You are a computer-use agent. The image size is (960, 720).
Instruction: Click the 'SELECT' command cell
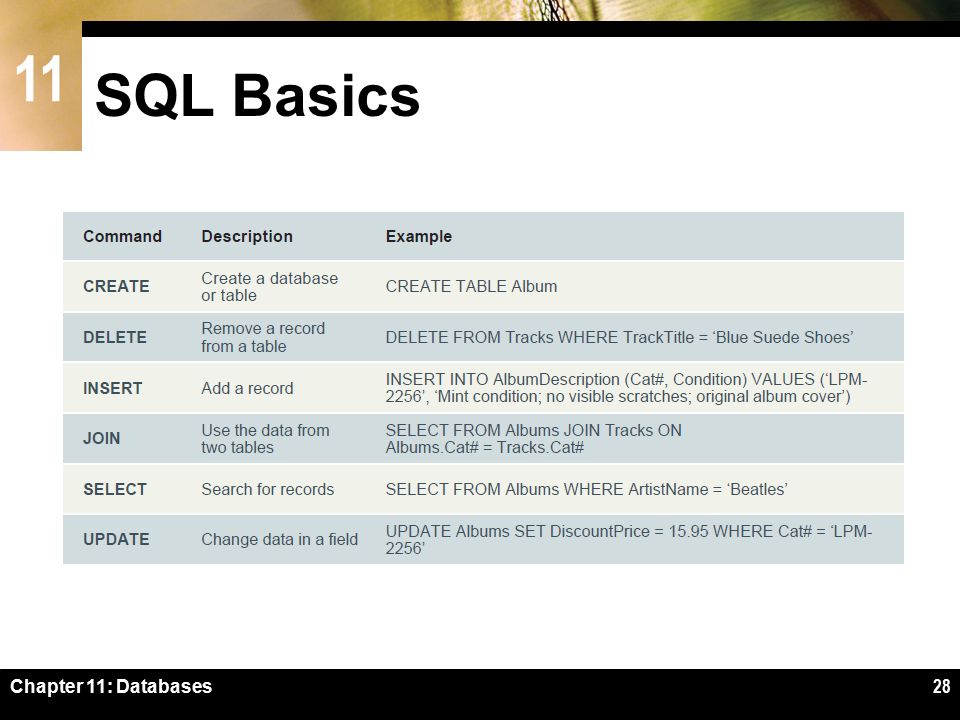[x=115, y=489]
